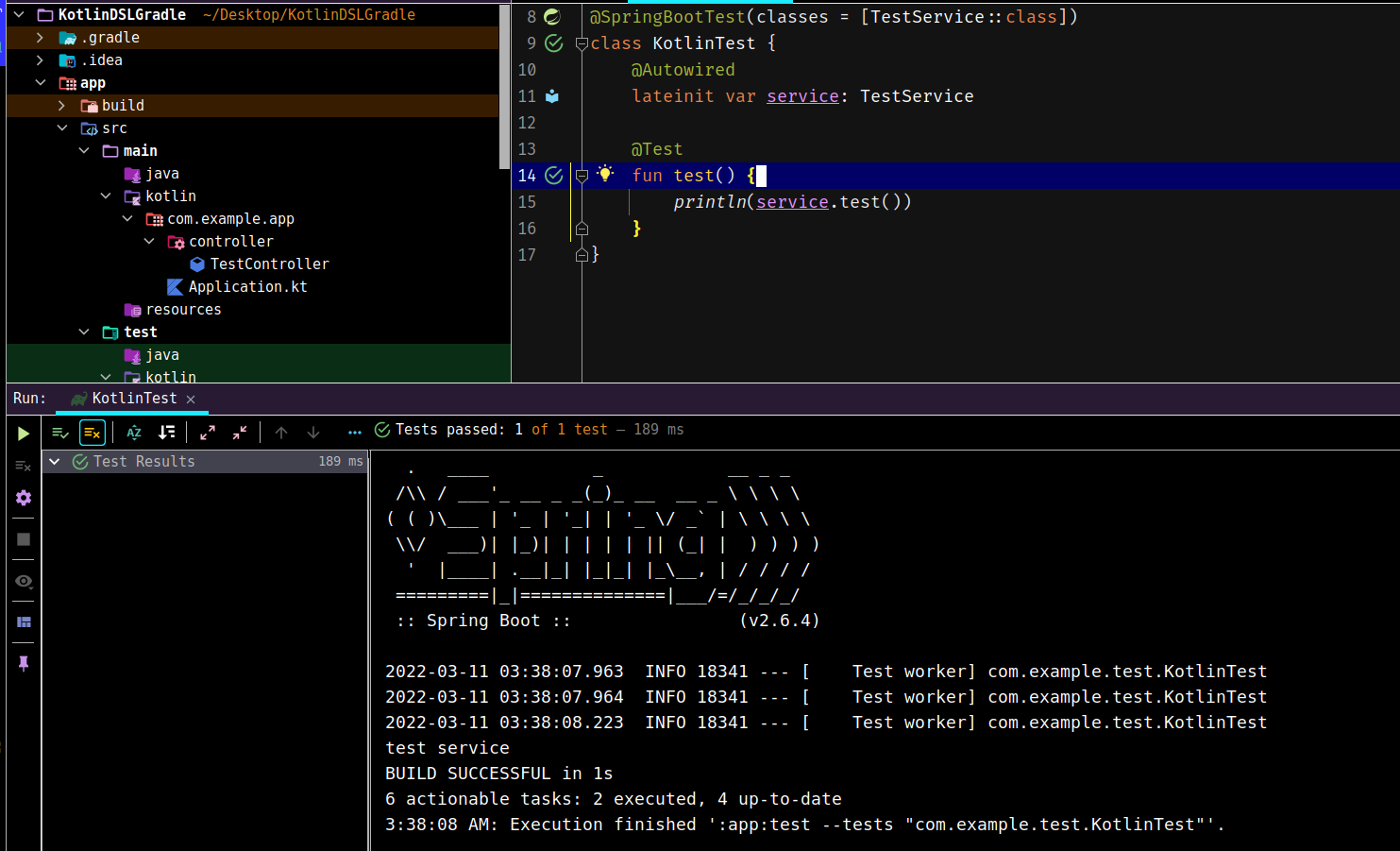Click line number 12 in the gutter
The width and height of the screenshot is (1400, 851).
click(527, 123)
